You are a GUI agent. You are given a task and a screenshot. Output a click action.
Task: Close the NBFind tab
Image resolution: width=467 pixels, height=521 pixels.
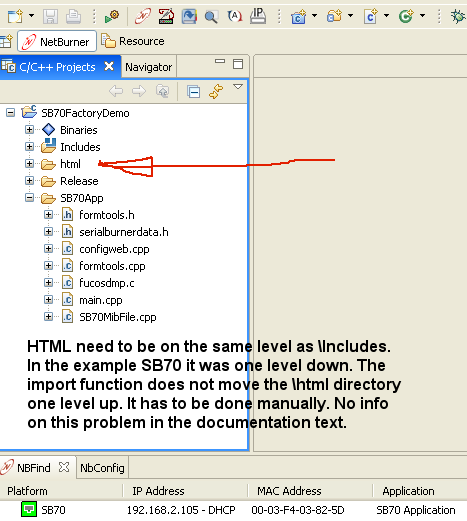[64, 467]
